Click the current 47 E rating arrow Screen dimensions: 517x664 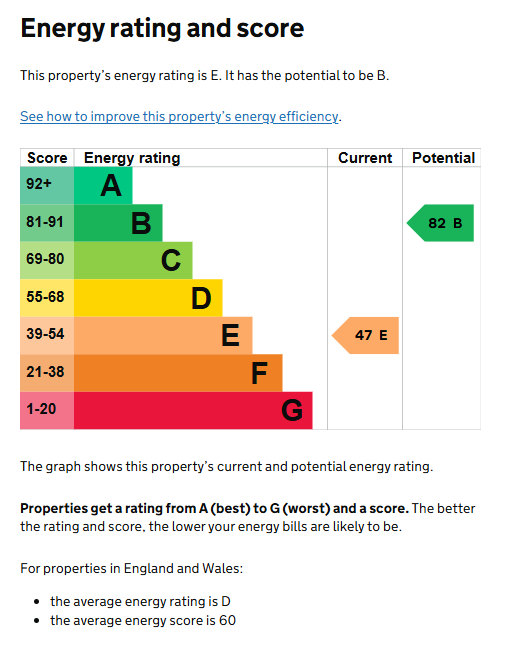click(x=365, y=335)
